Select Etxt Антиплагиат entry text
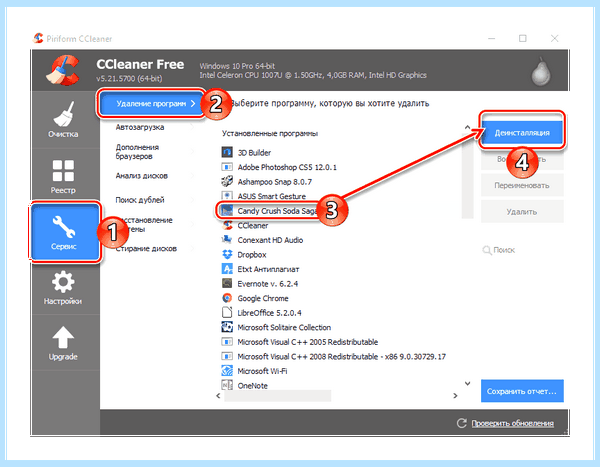 pyautogui.click(x=268, y=269)
